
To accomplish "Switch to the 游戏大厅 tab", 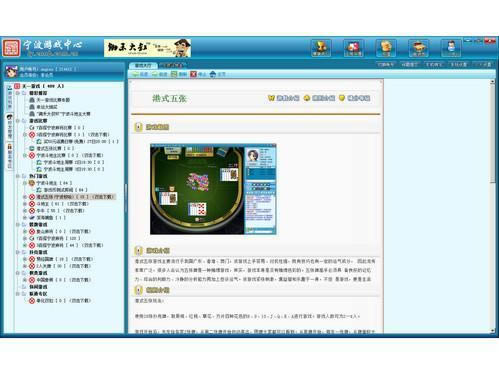I will tap(143, 65).
